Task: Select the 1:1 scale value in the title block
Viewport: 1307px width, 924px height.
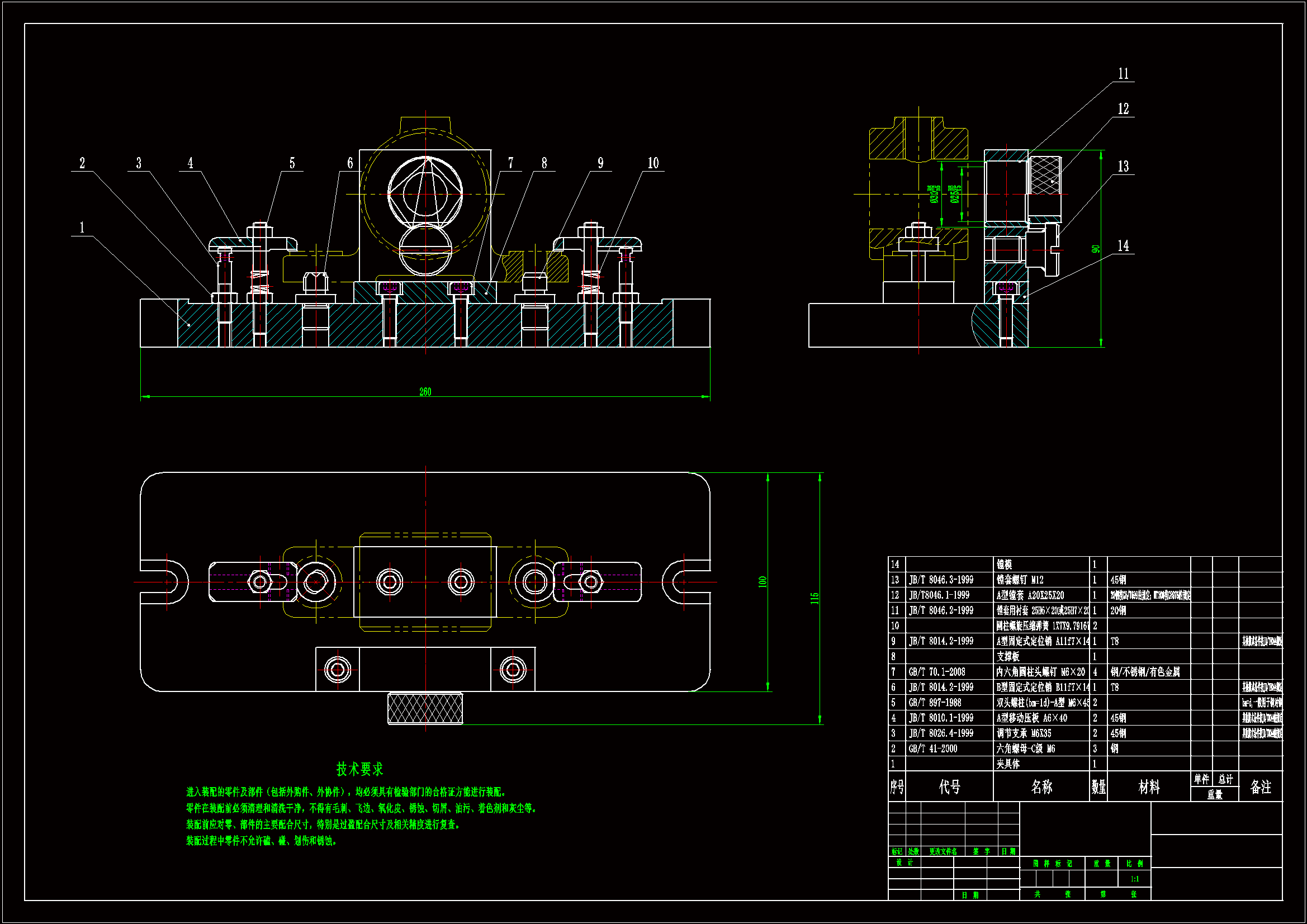Action: (1134, 879)
